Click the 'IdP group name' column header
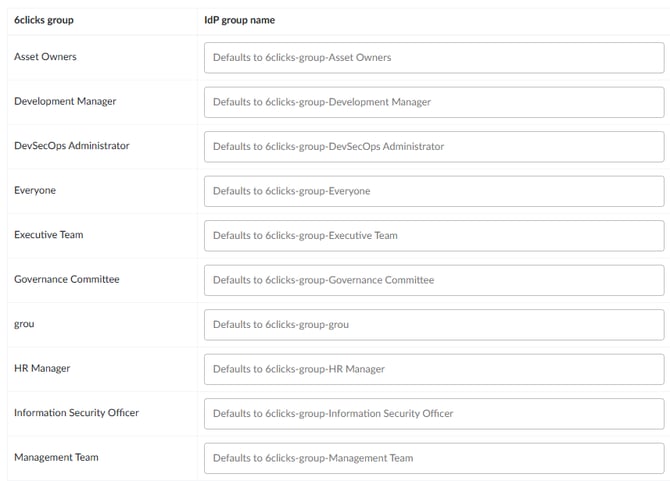Image resolution: width=670 pixels, height=481 pixels. point(239,20)
